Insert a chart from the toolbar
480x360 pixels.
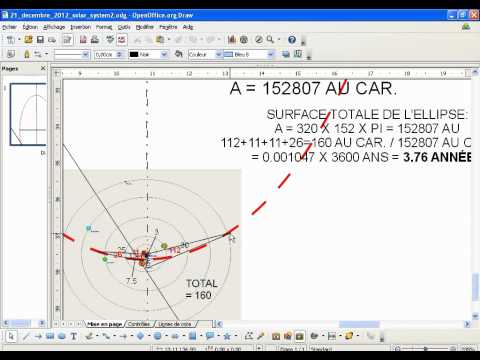232,40
